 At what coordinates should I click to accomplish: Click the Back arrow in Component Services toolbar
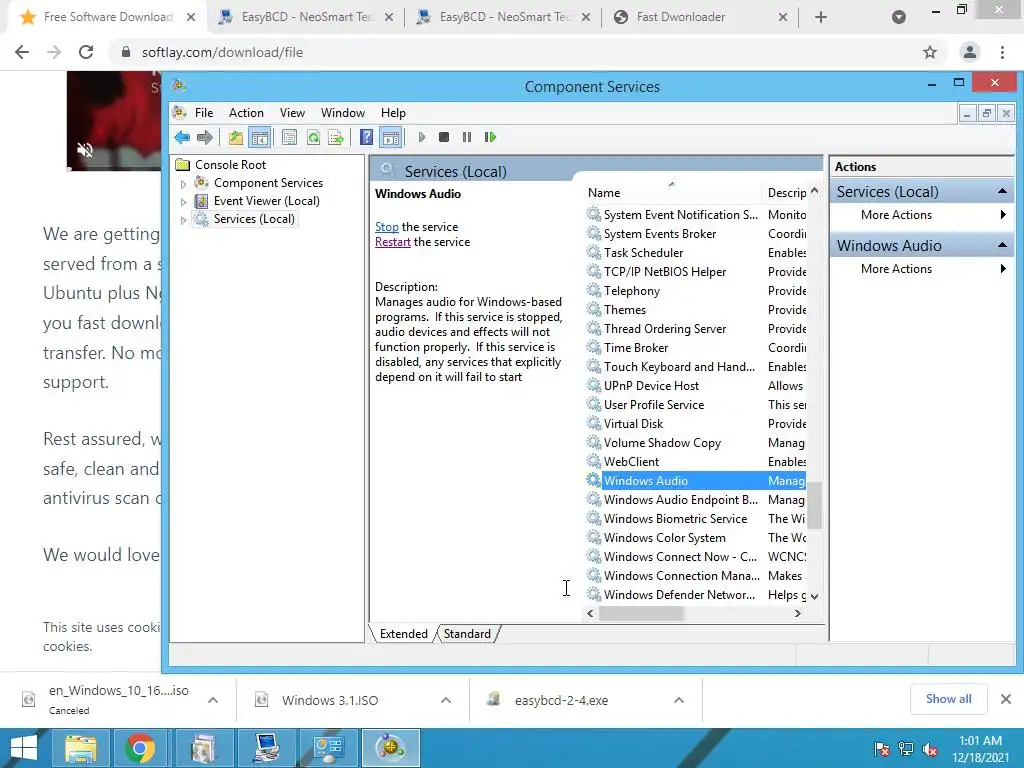[182, 137]
